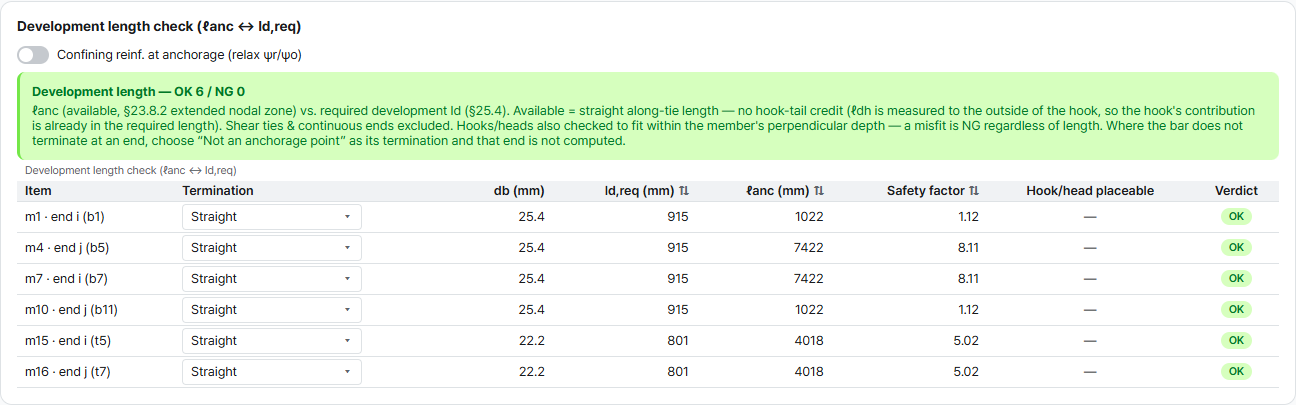Click ℓanc value 7422 in m7 row
1296x405 pixels.
(807, 279)
